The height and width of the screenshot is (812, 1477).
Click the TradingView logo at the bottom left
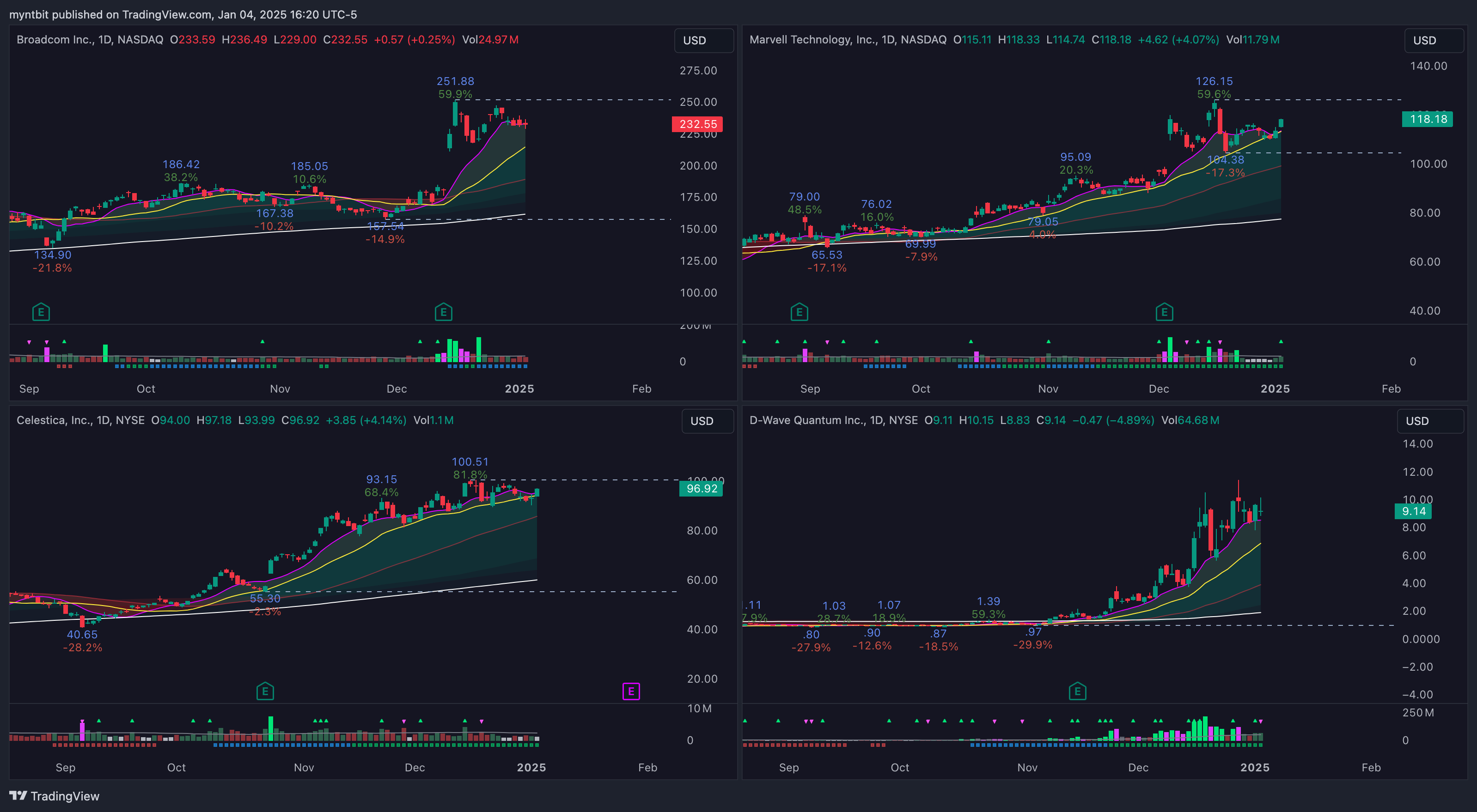55,796
